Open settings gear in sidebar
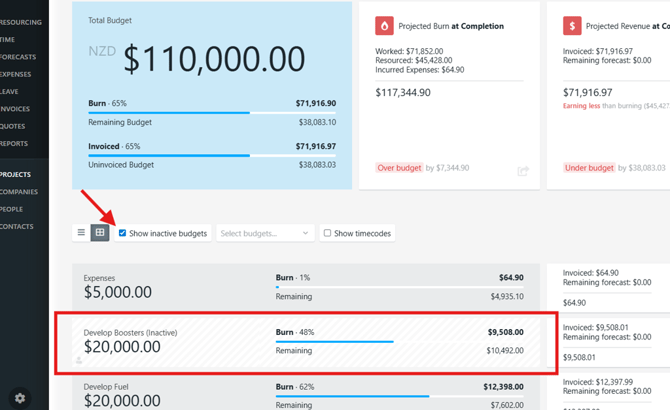Viewport: 670px width, 410px height. 20,397
